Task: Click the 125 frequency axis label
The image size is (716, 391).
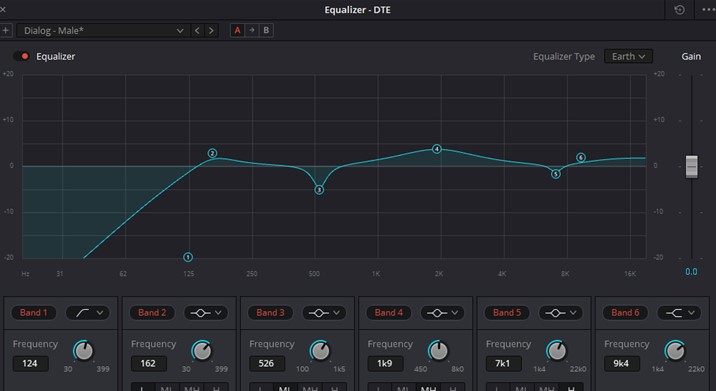Action: pyautogui.click(x=188, y=274)
